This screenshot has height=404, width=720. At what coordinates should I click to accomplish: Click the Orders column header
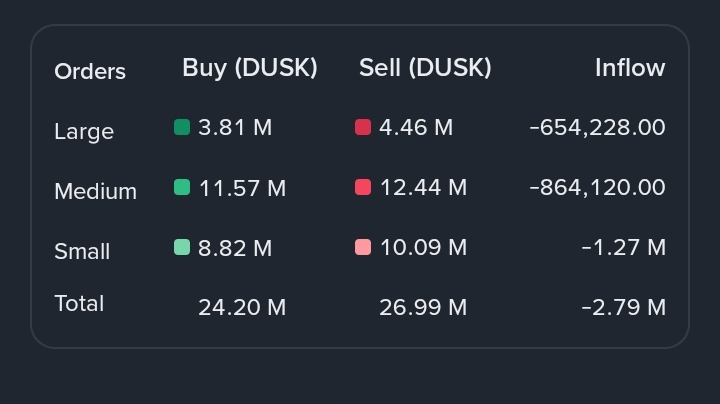click(90, 71)
